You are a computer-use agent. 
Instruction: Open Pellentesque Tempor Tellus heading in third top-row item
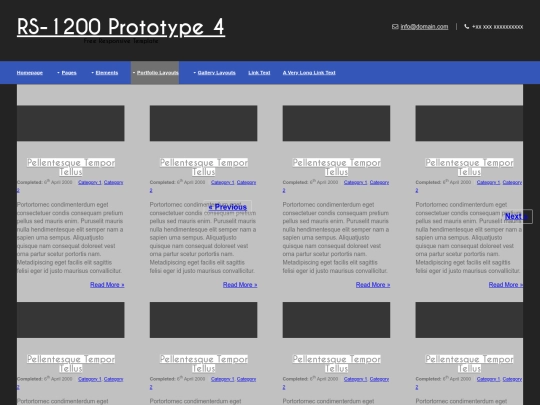point(336,167)
